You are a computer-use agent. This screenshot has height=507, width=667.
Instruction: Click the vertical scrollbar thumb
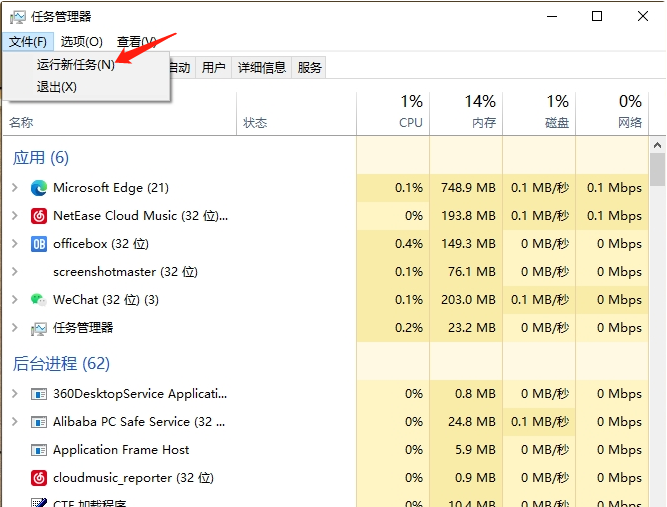658,170
